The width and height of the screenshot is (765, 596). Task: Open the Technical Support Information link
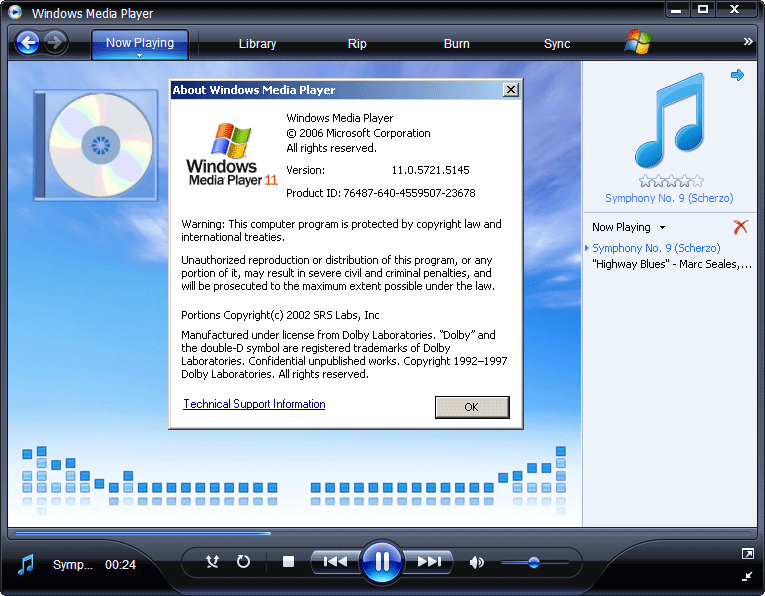click(x=254, y=404)
